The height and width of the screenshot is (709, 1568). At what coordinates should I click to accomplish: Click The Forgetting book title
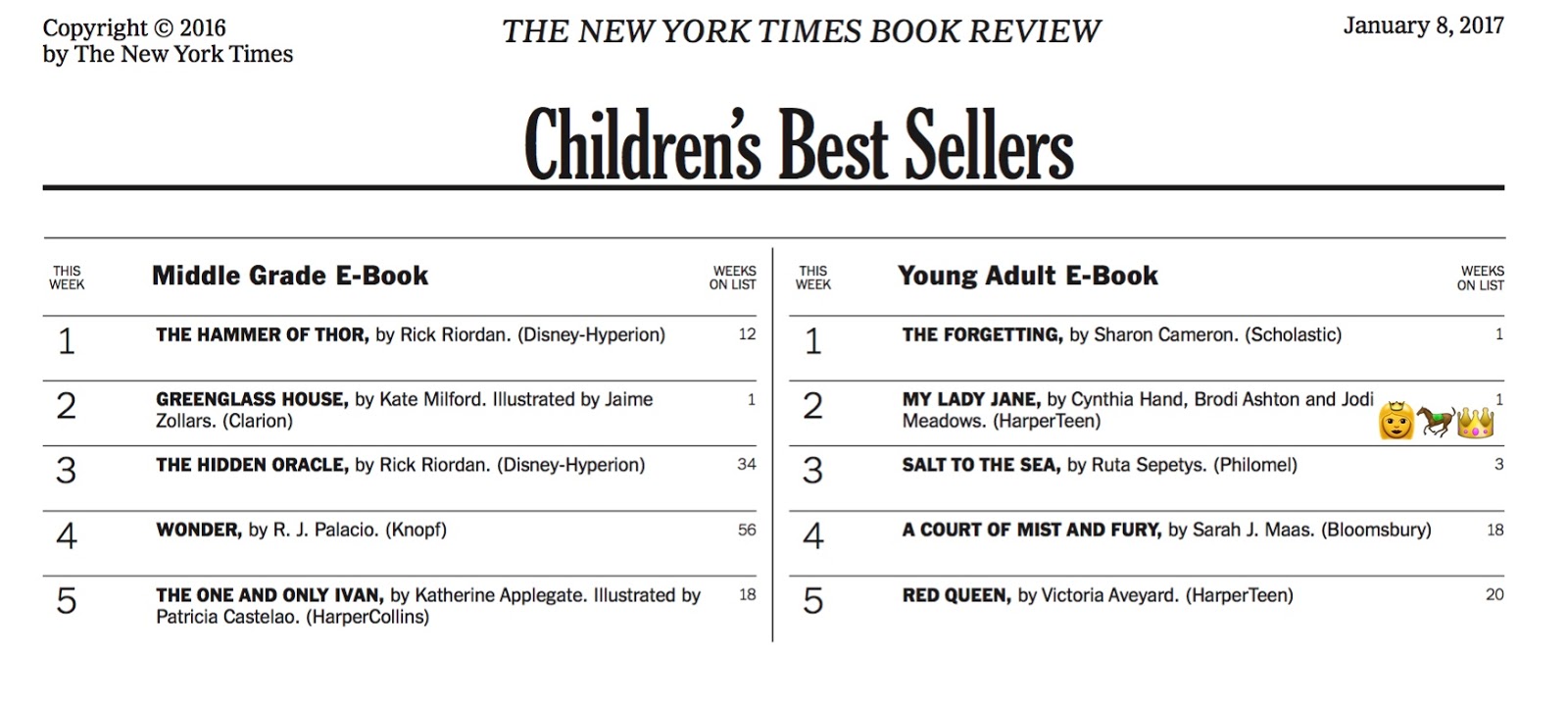pos(982,335)
